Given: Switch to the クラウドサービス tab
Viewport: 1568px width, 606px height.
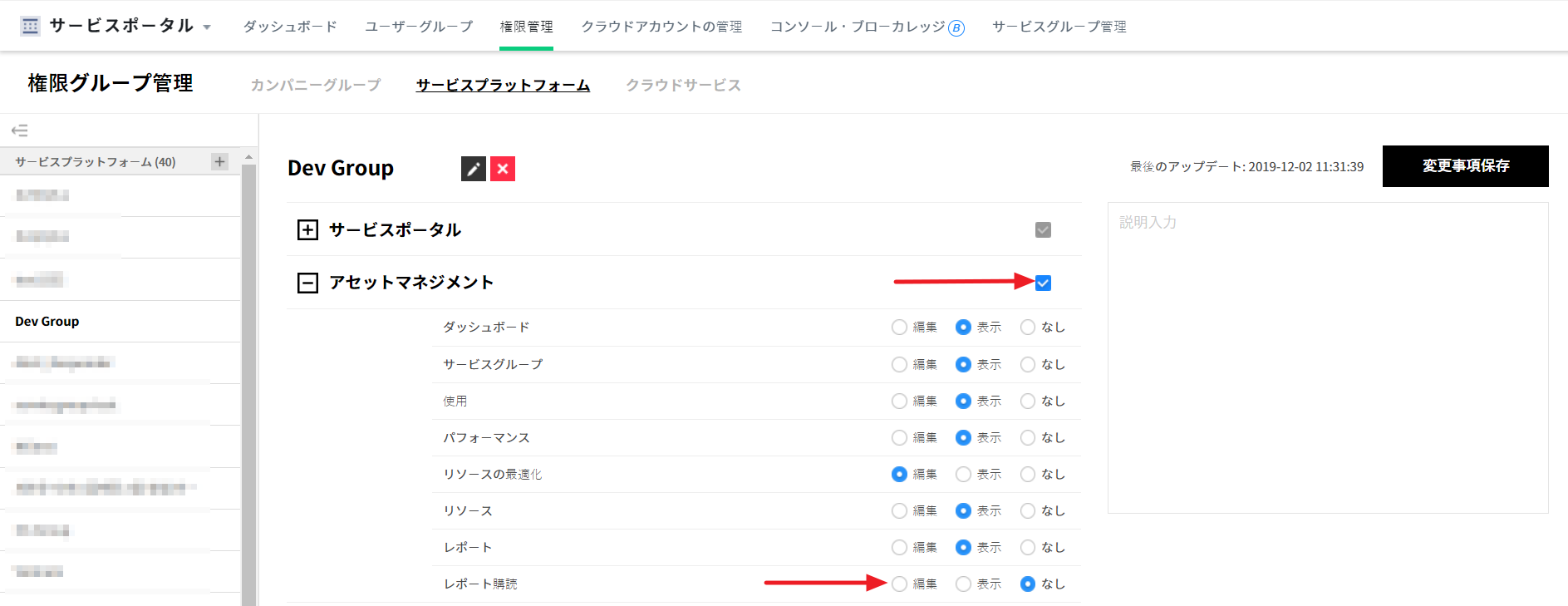Looking at the screenshot, I should click(683, 85).
